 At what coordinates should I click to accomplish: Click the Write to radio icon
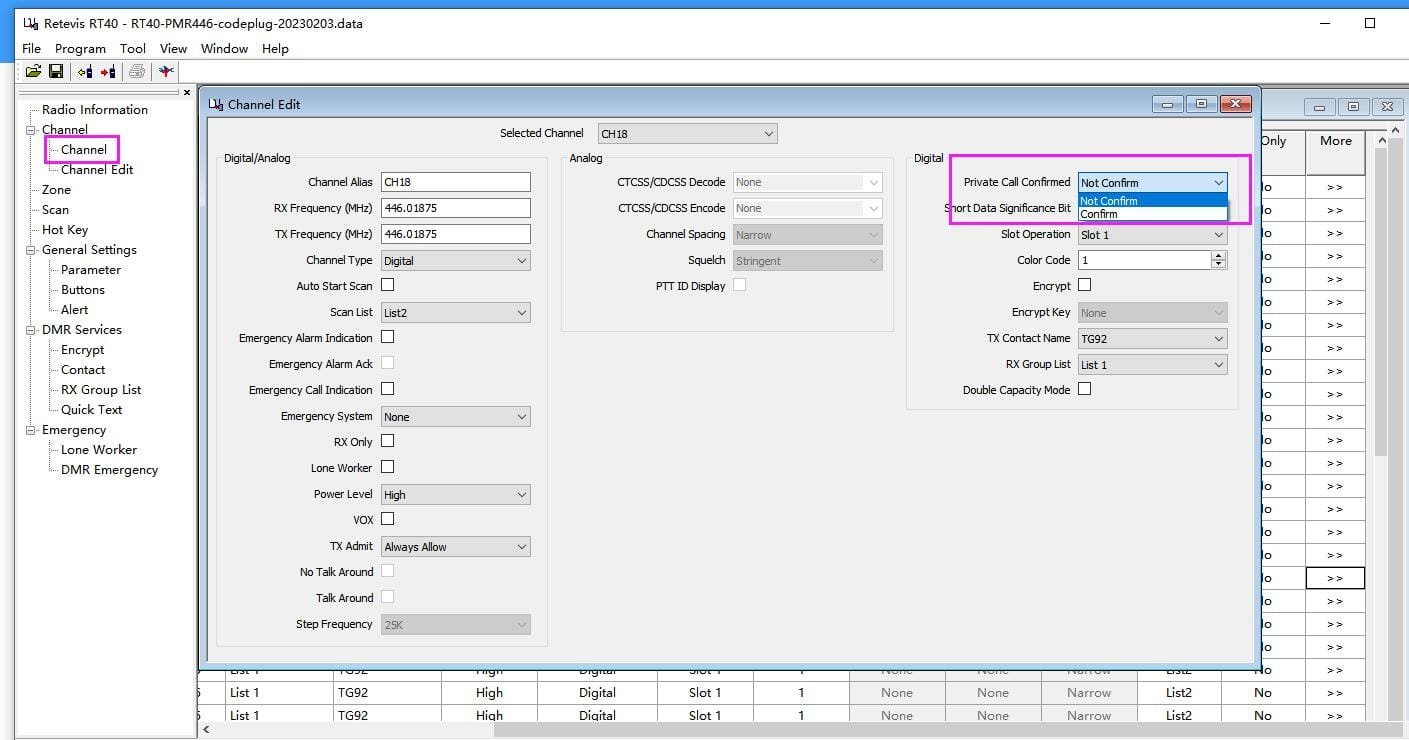click(108, 71)
